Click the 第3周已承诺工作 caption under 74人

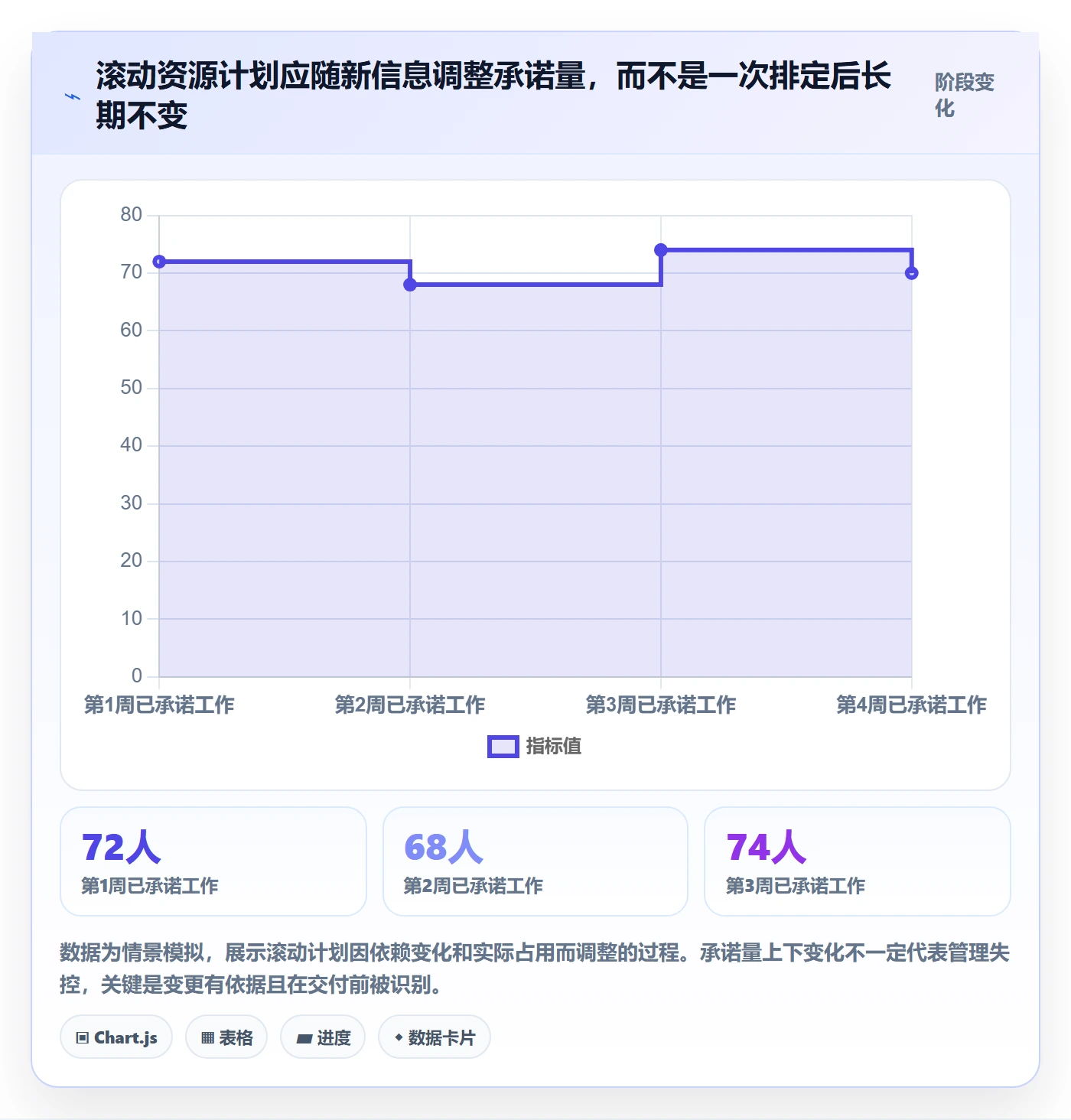click(795, 886)
